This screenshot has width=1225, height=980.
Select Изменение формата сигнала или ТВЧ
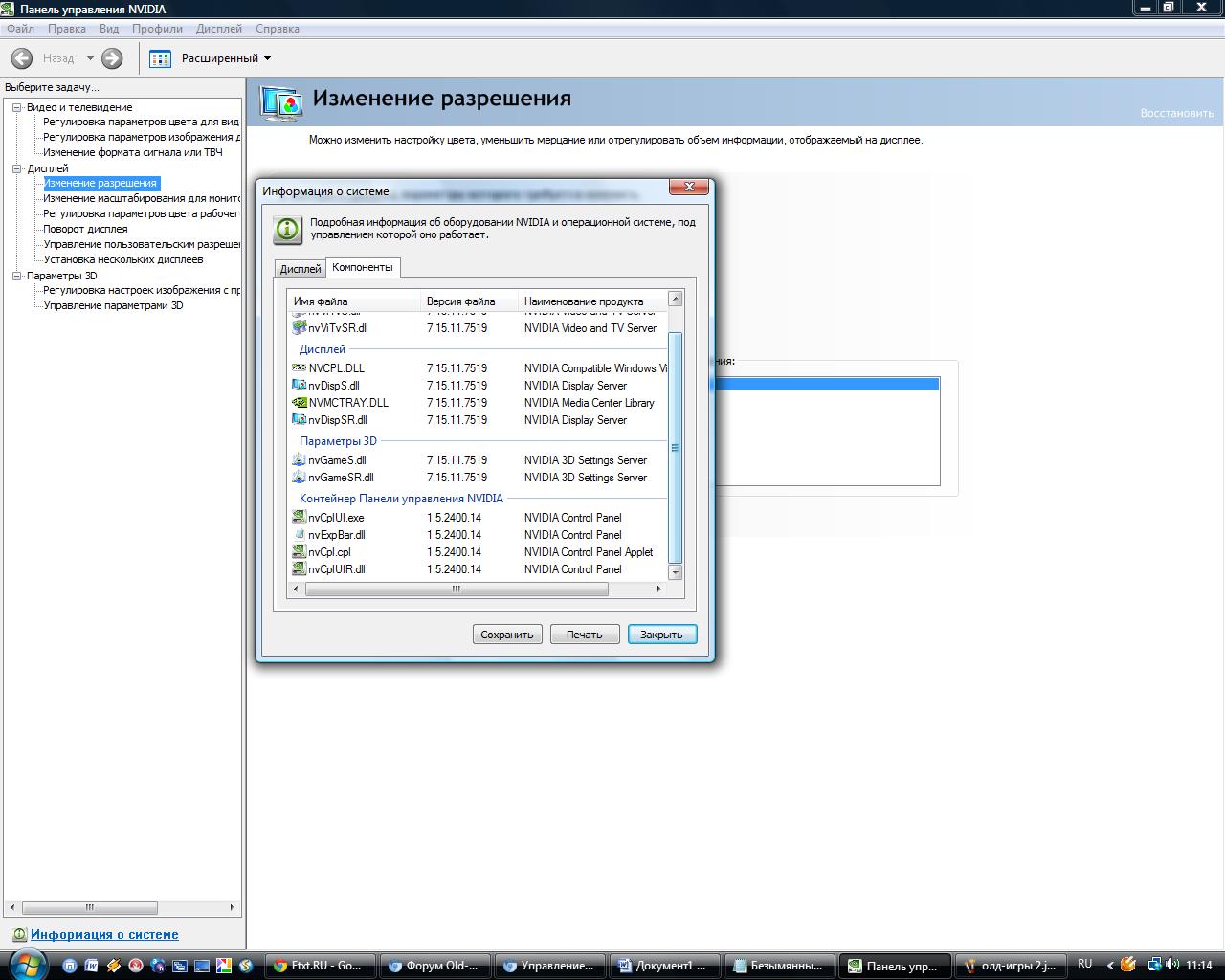click(133, 152)
